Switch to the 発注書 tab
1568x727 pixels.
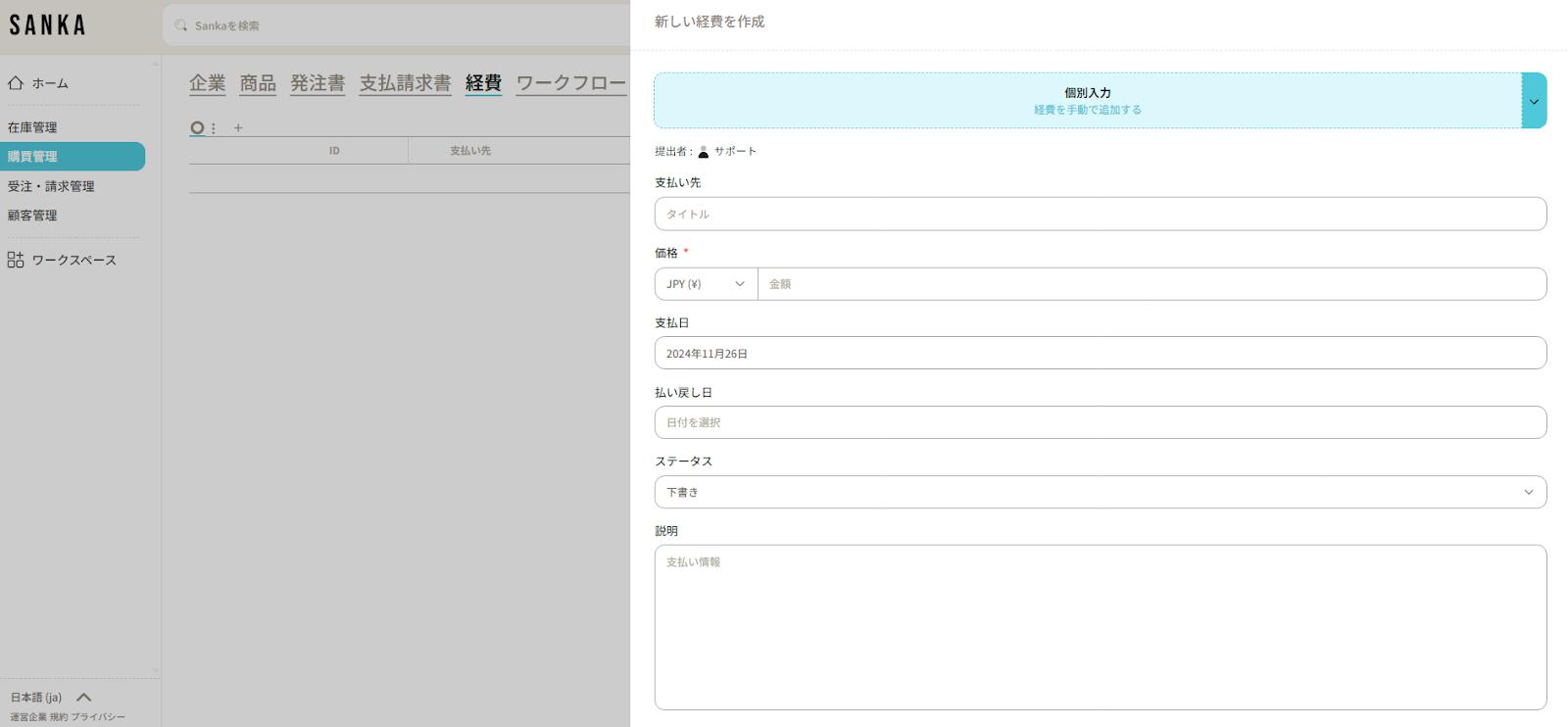click(318, 83)
